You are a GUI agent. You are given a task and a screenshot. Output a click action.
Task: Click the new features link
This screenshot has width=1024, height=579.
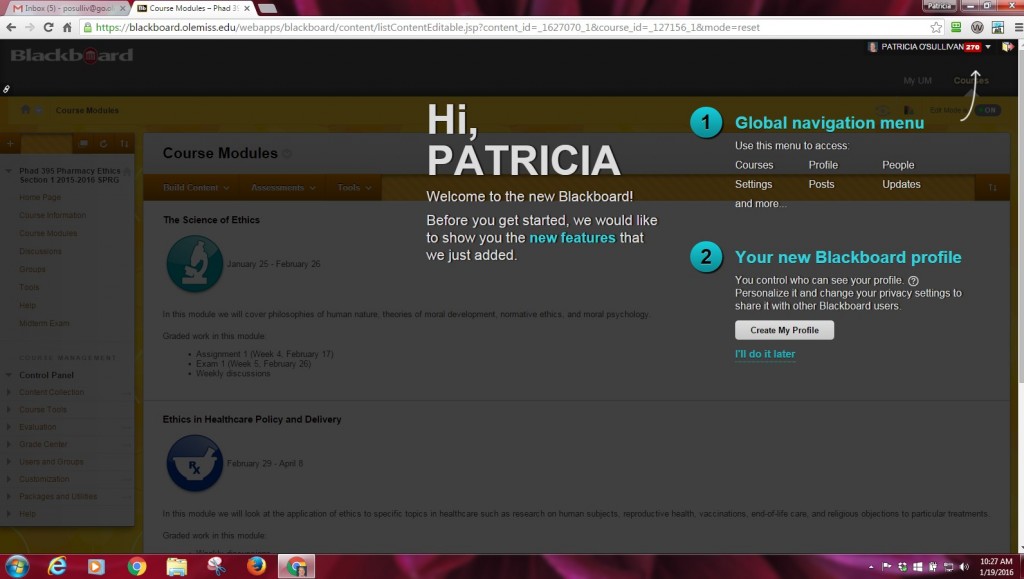[x=572, y=238]
